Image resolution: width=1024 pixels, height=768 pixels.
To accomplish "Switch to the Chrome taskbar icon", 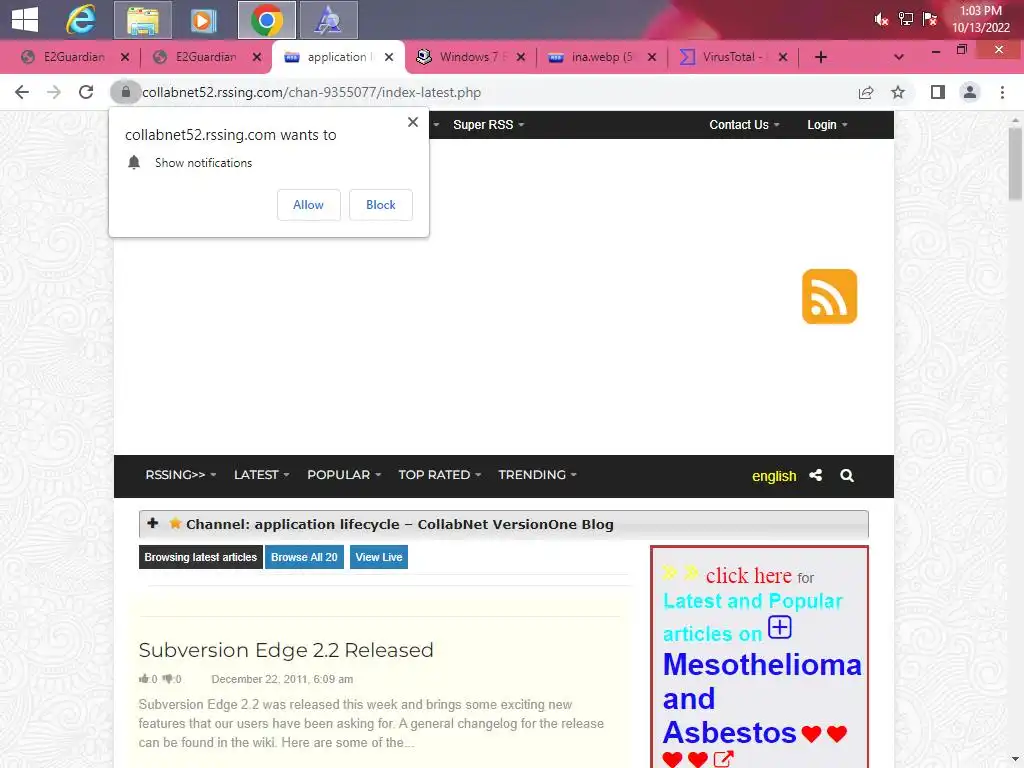I will [x=266, y=20].
